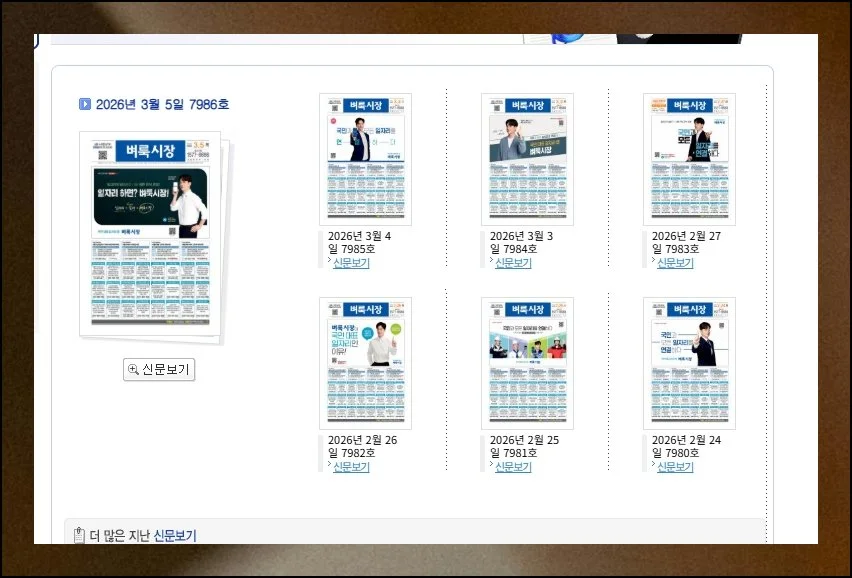Open the 7982호 newspaper thumbnail
Screen dimensions: 852x578
pos(365,363)
